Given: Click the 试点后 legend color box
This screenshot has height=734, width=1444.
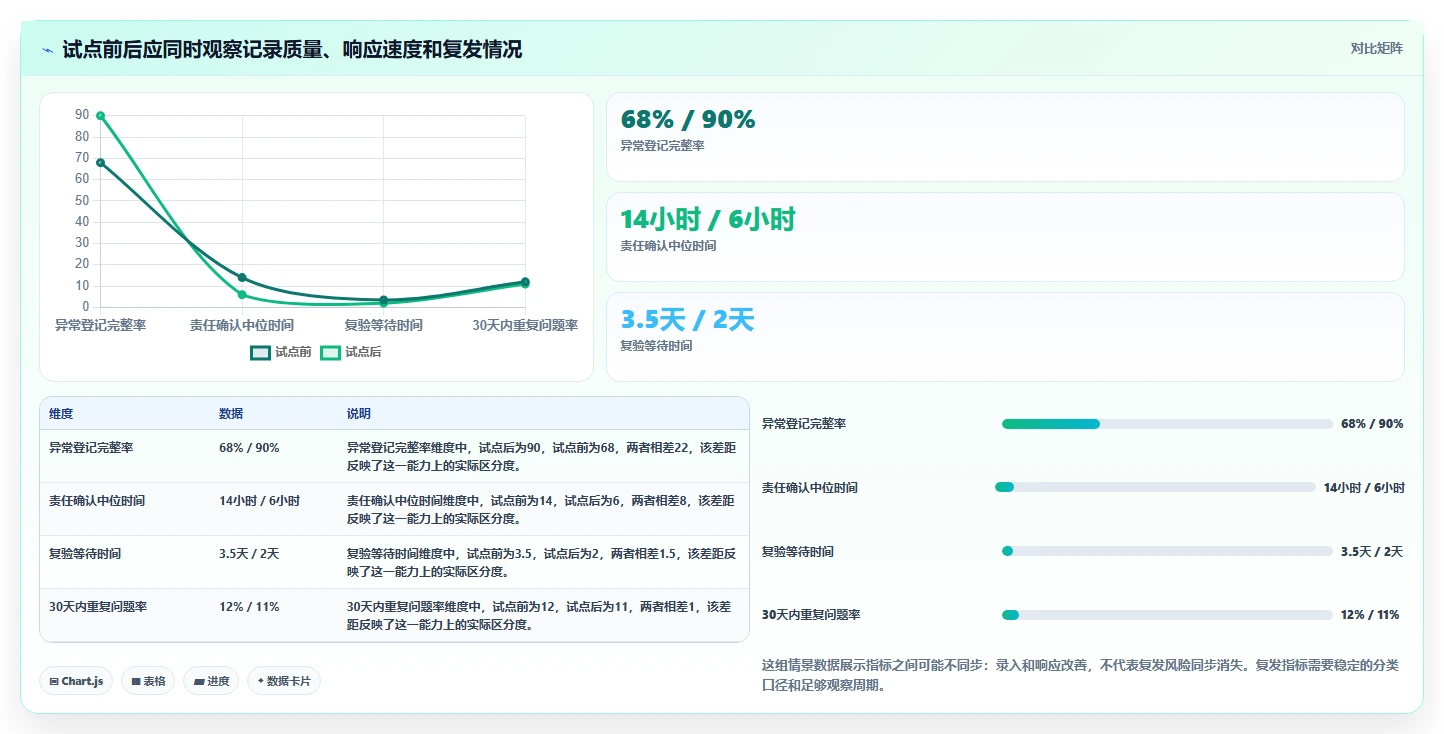Looking at the screenshot, I should pyautogui.click(x=330, y=352).
